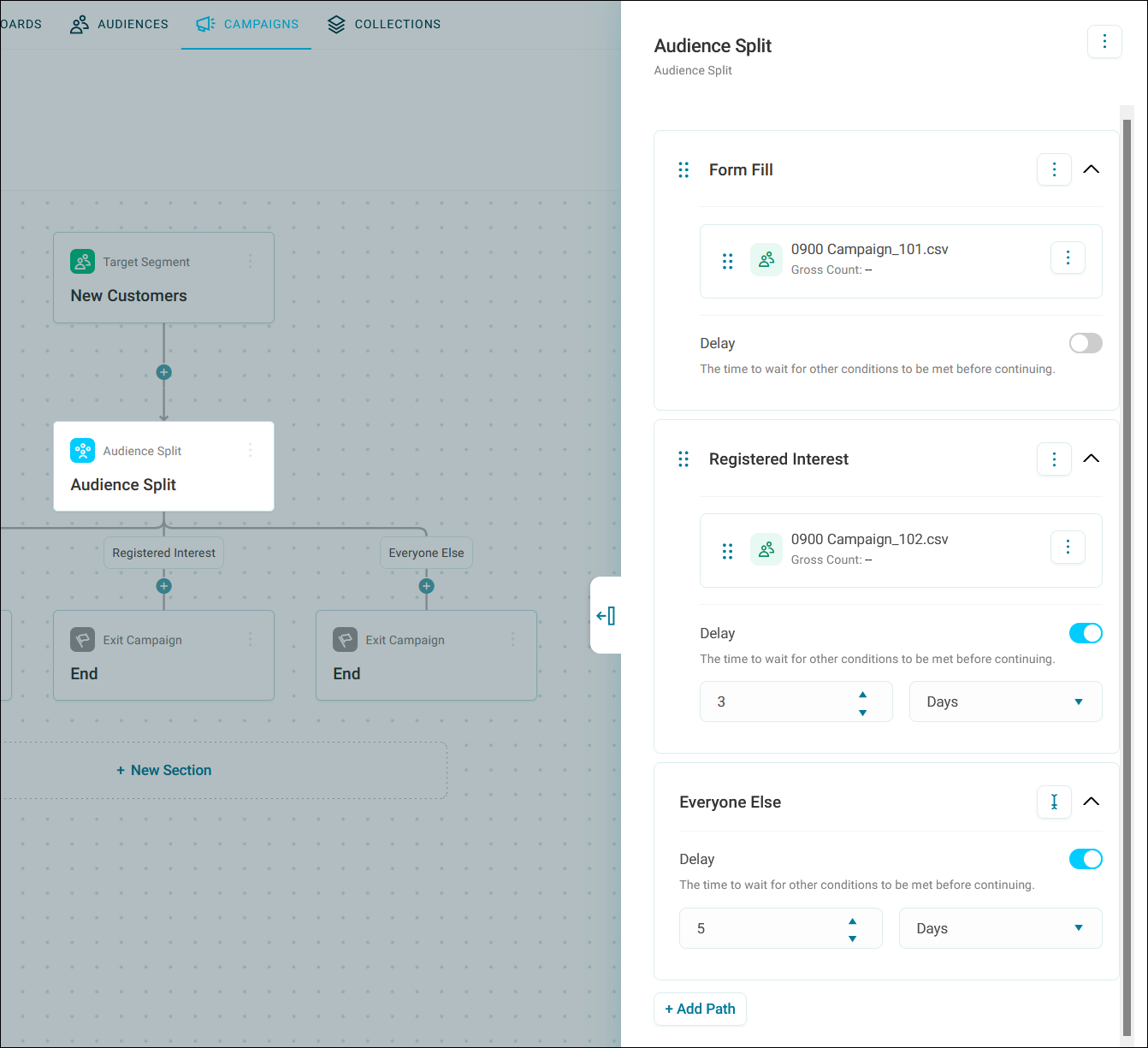This screenshot has width=1148, height=1048.
Task: Click drag handle beside Form Fill
Action: [683, 169]
